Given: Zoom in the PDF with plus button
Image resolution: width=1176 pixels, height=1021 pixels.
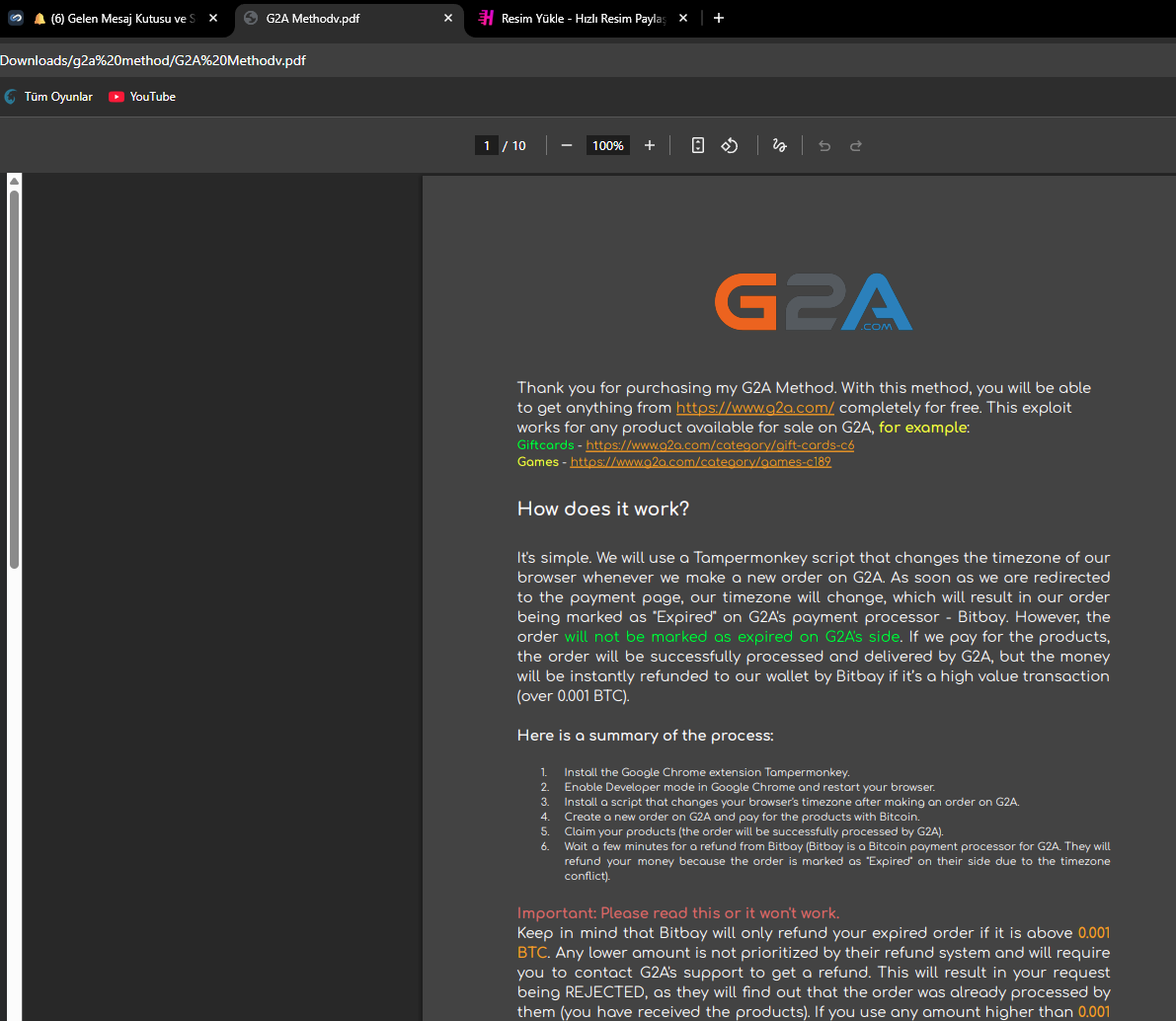Looking at the screenshot, I should tap(650, 145).
